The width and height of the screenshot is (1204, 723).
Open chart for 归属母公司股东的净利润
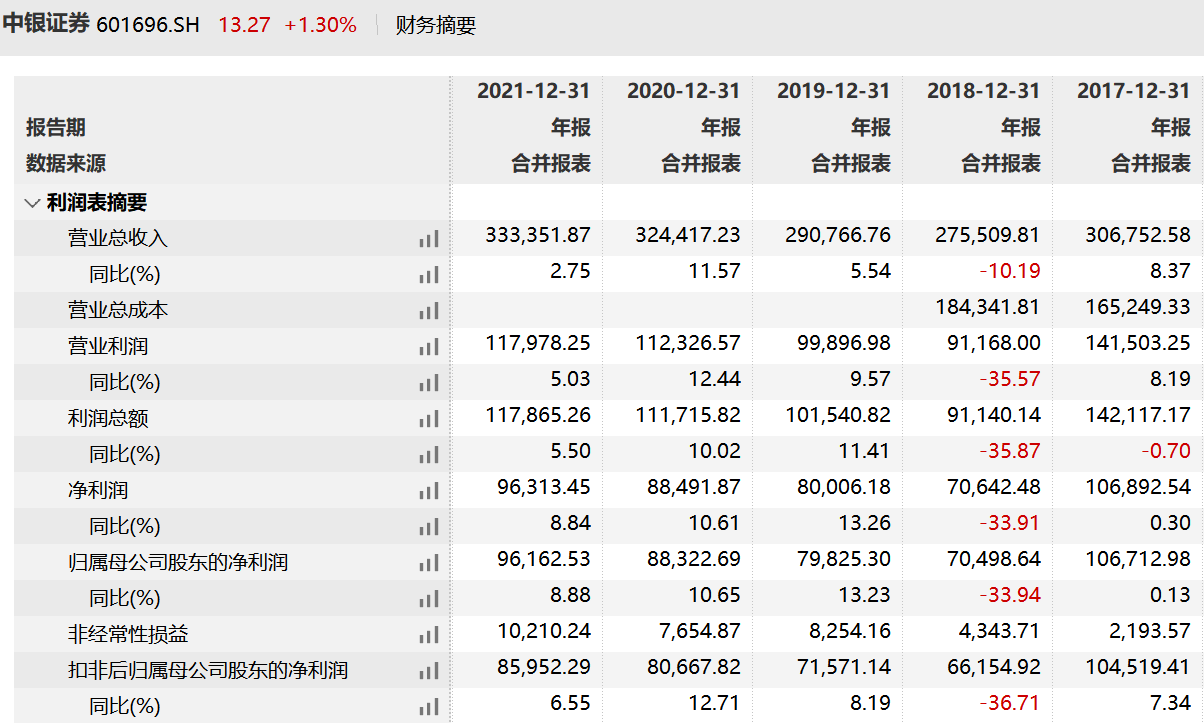click(x=429, y=563)
